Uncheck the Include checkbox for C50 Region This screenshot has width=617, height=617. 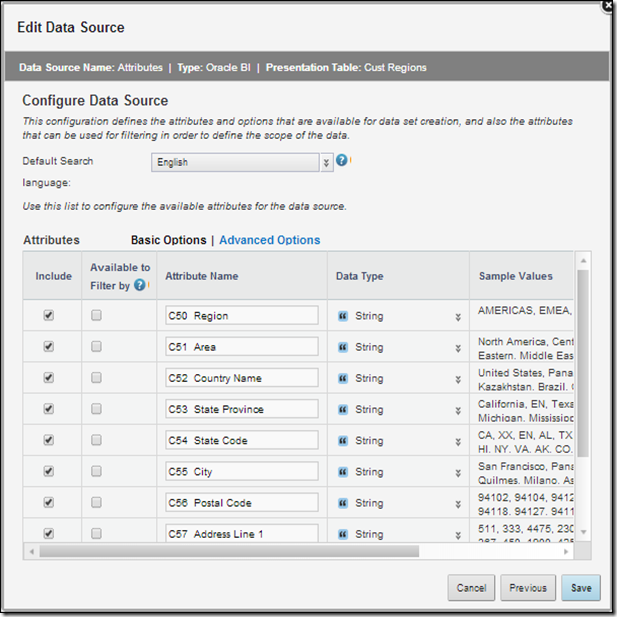[x=48, y=316]
